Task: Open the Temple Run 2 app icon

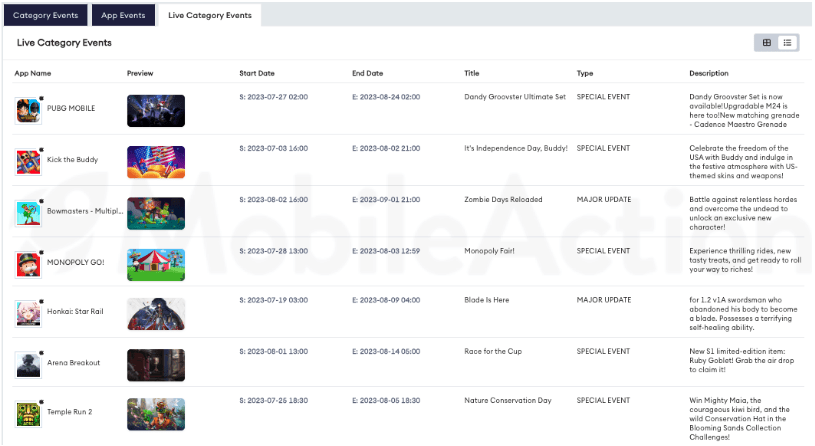Action: pos(28,414)
